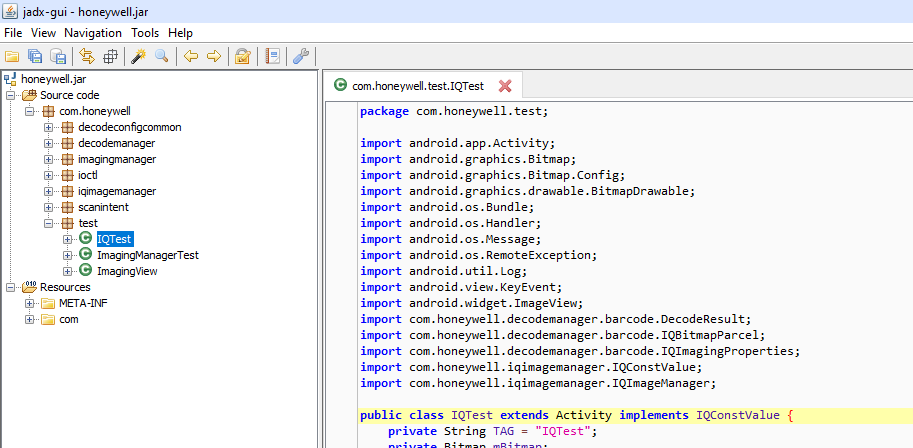The width and height of the screenshot is (913, 448).
Task: Open the View menu
Action: click(43, 33)
